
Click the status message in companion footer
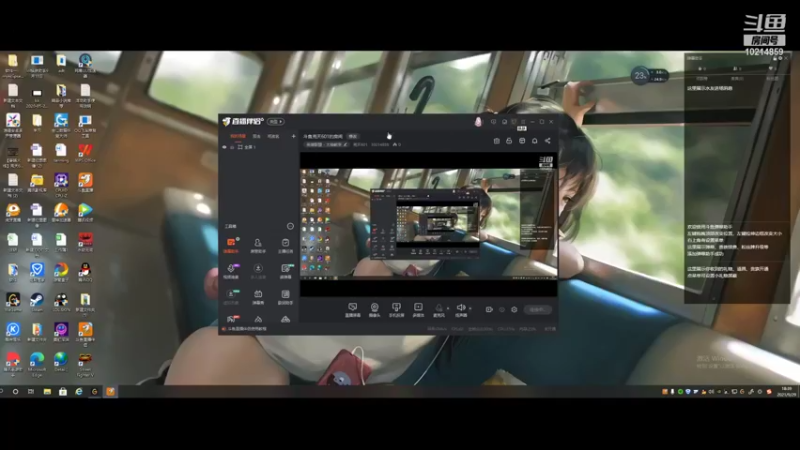[x=247, y=329]
